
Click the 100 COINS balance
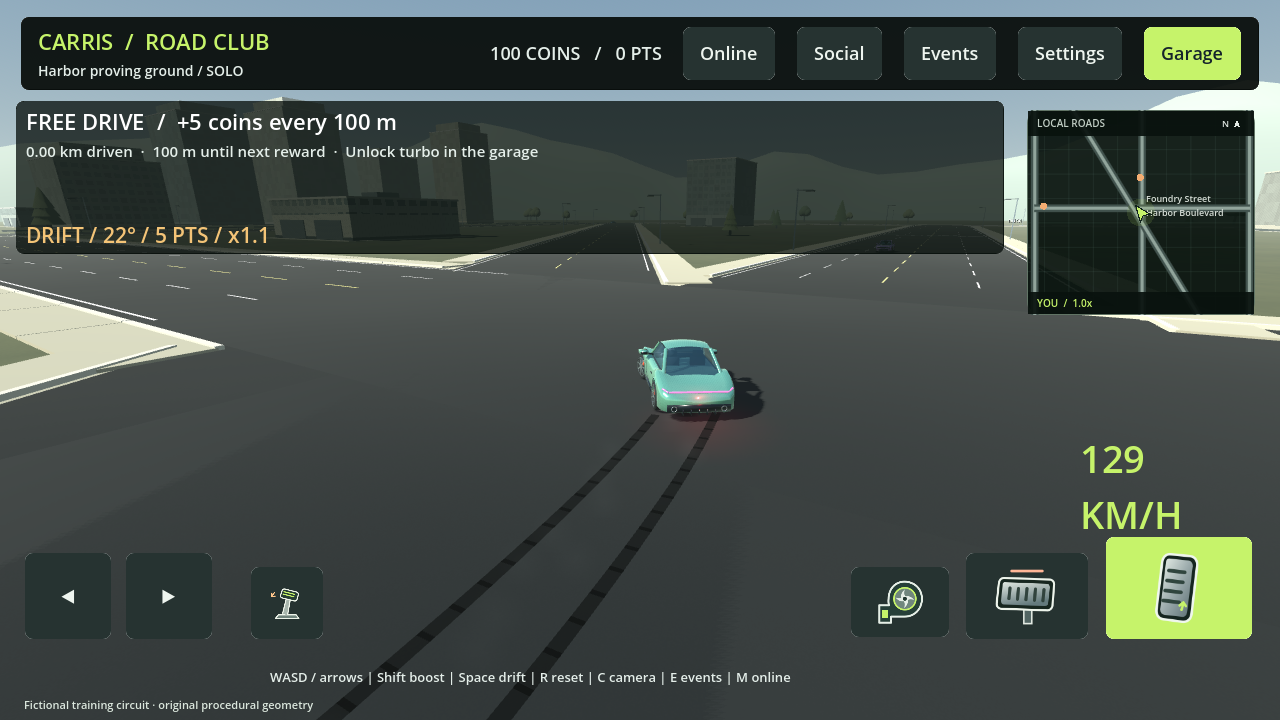(x=535, y=54)
